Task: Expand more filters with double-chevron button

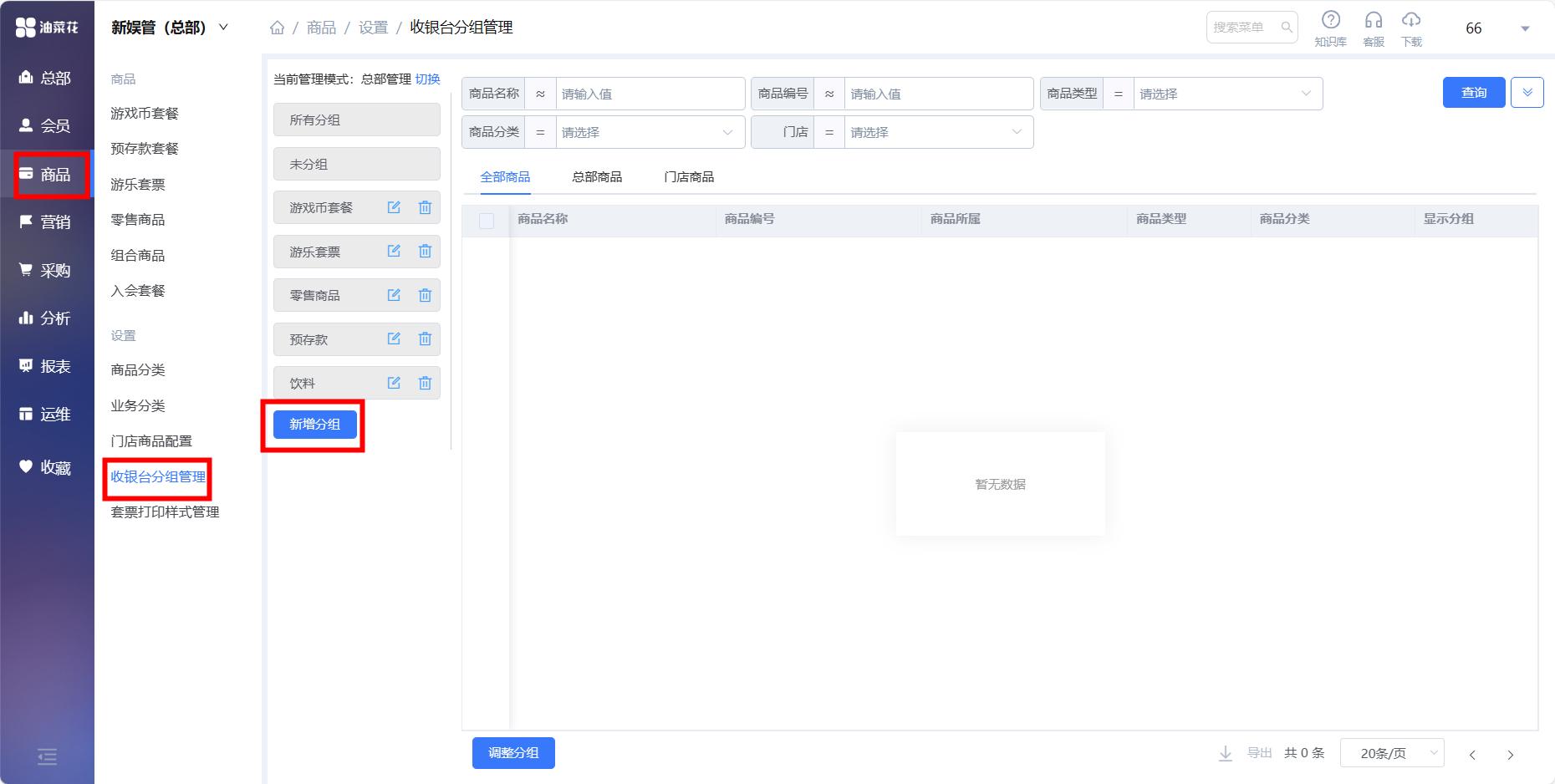Action: coord(1527,93)
